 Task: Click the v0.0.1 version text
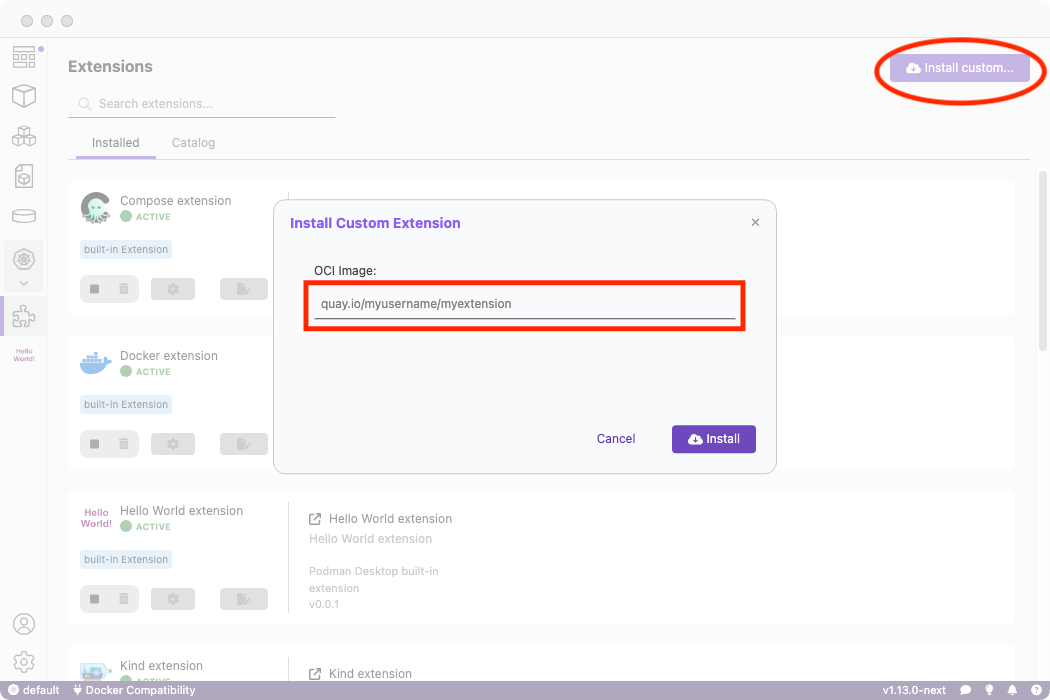pyautogui.click(x=324, y=604)
